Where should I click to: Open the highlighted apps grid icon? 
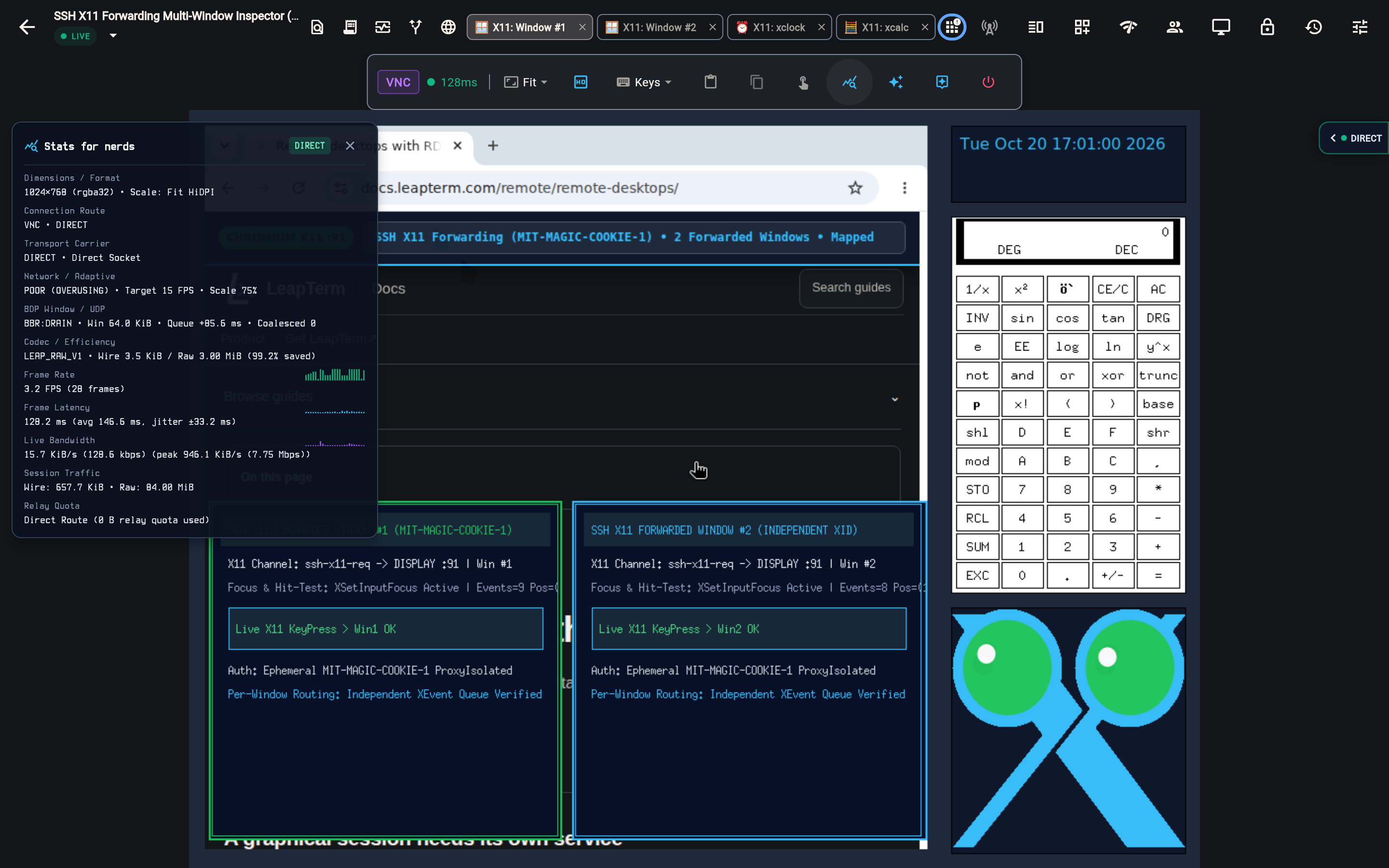coord(952,27)
